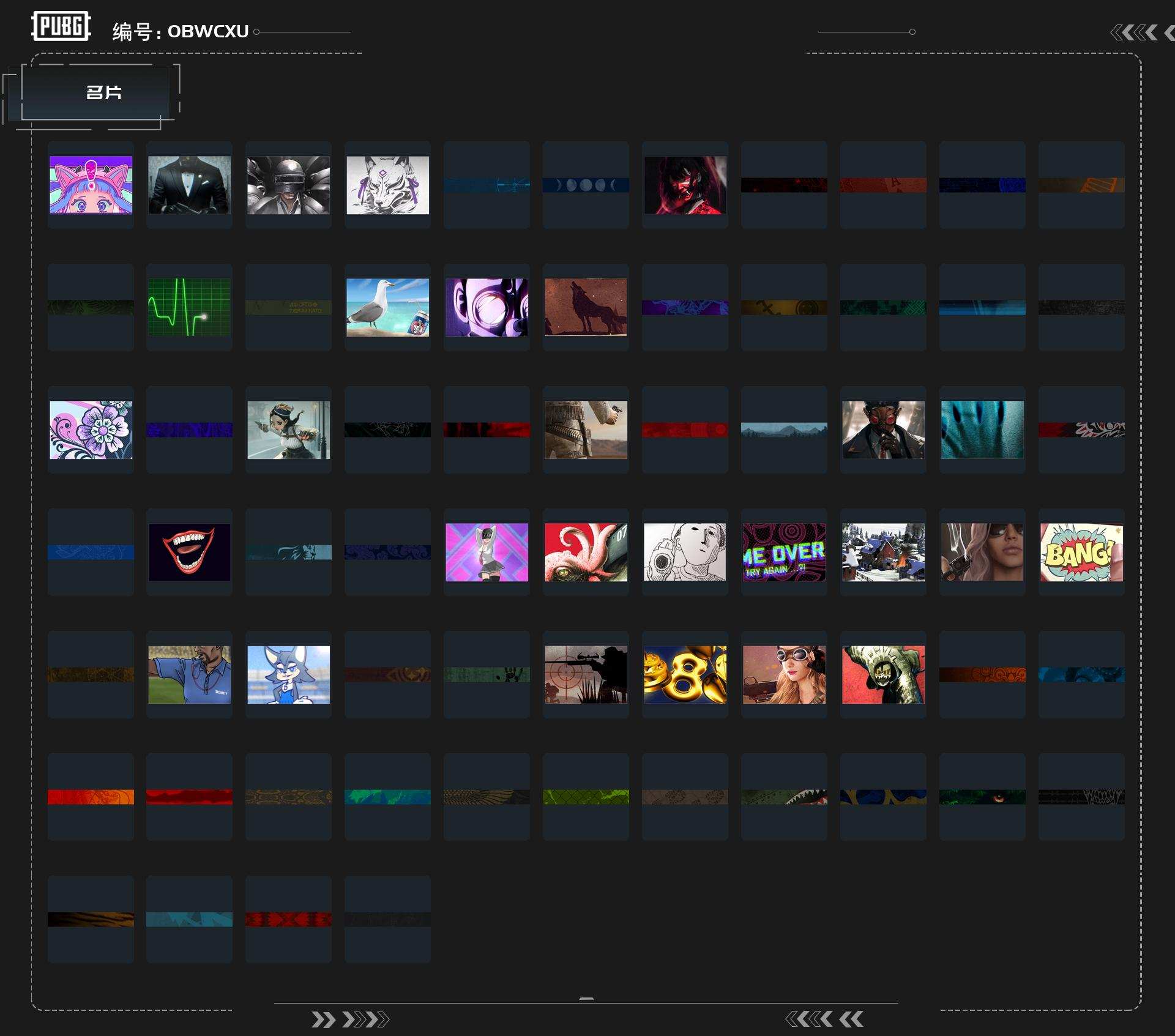Pick the sketched man aiming pistol nameplate

(x=685, y=552)
